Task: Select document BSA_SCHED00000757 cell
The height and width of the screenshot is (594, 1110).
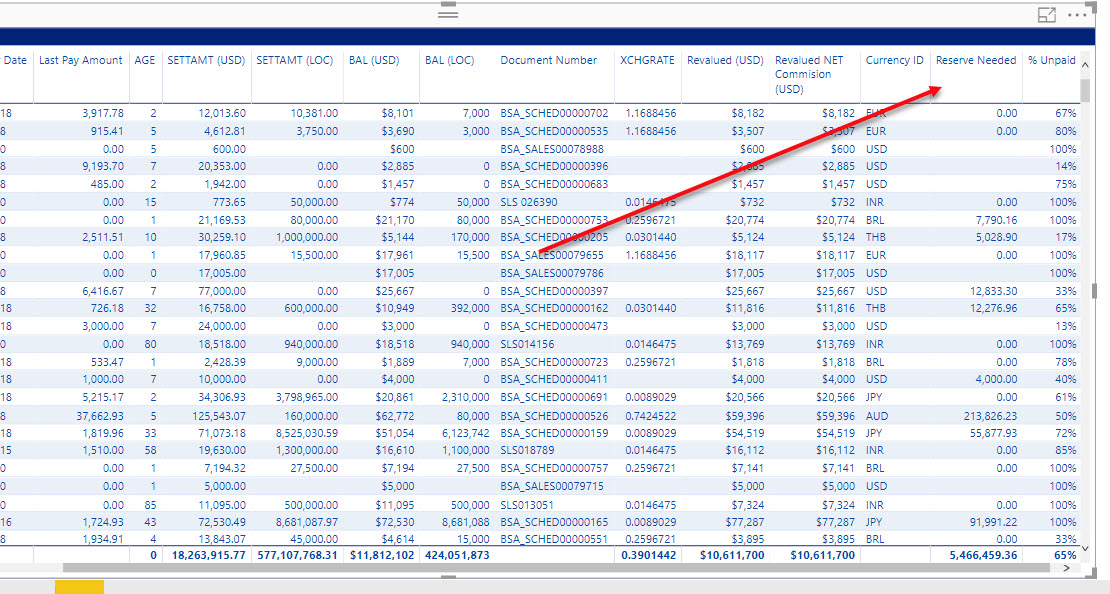Action: point(554,468)
